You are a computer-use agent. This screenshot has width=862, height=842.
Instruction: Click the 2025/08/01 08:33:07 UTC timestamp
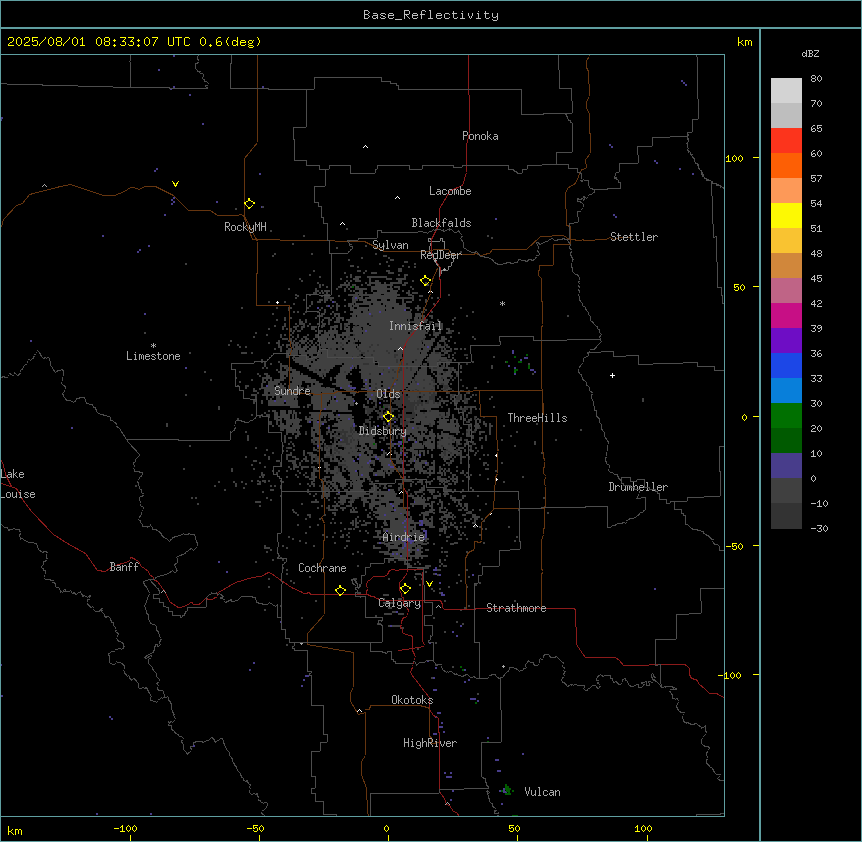[x=99, y=42]
